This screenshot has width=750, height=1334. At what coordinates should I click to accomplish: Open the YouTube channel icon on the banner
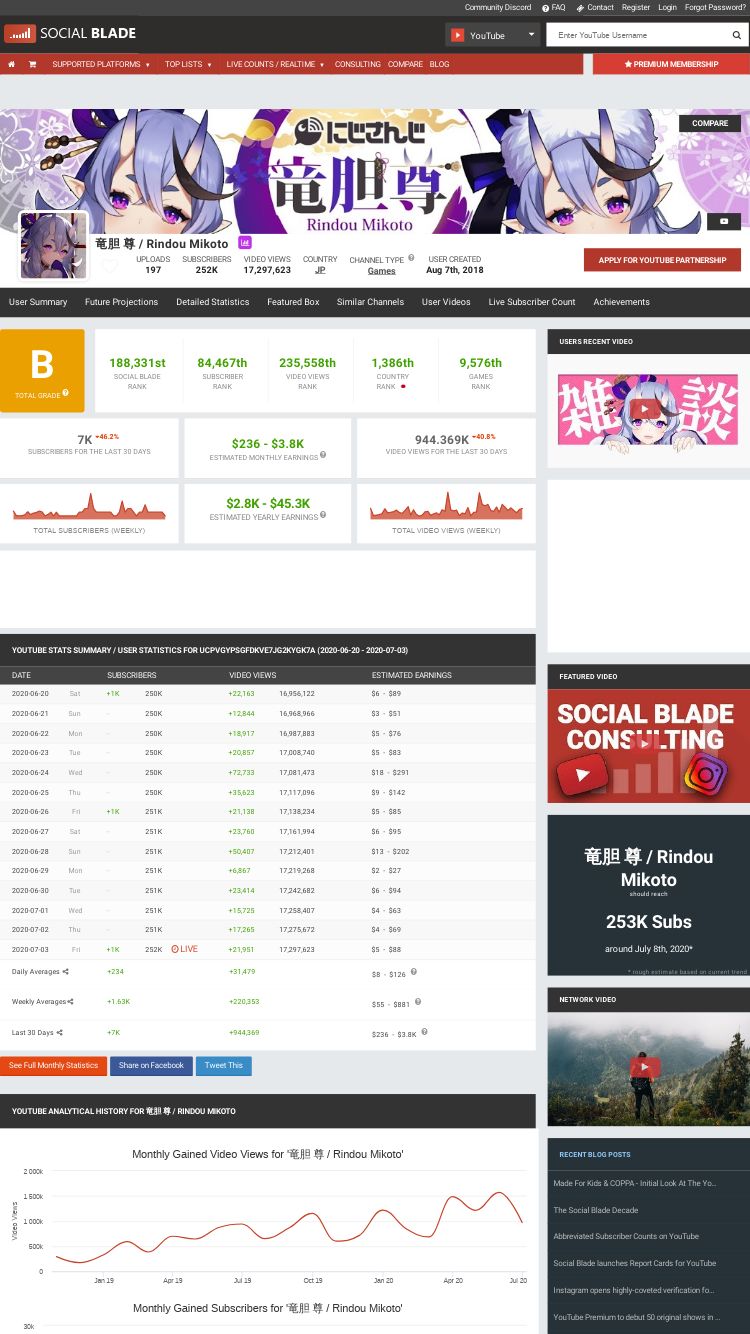(724, 221)
